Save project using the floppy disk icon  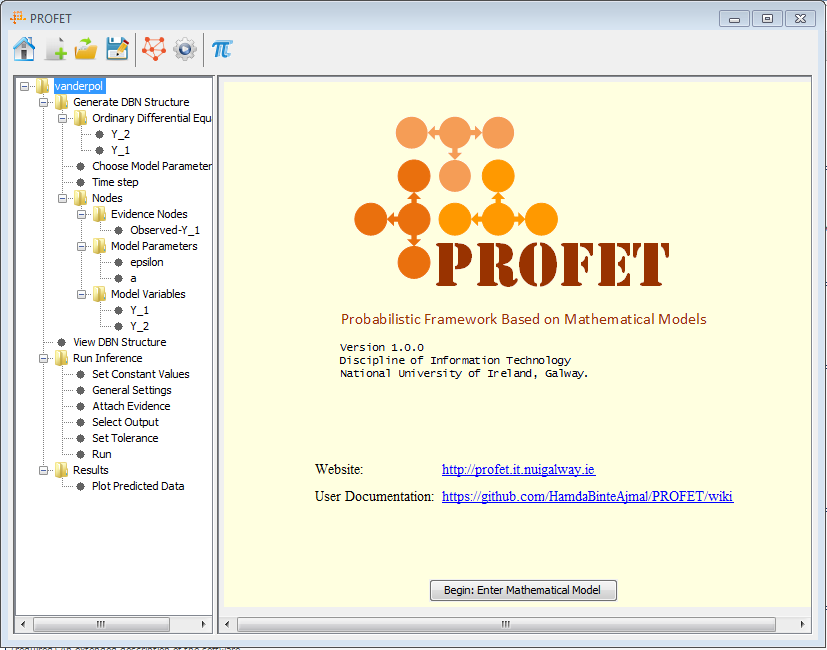[x=117, y=48]
